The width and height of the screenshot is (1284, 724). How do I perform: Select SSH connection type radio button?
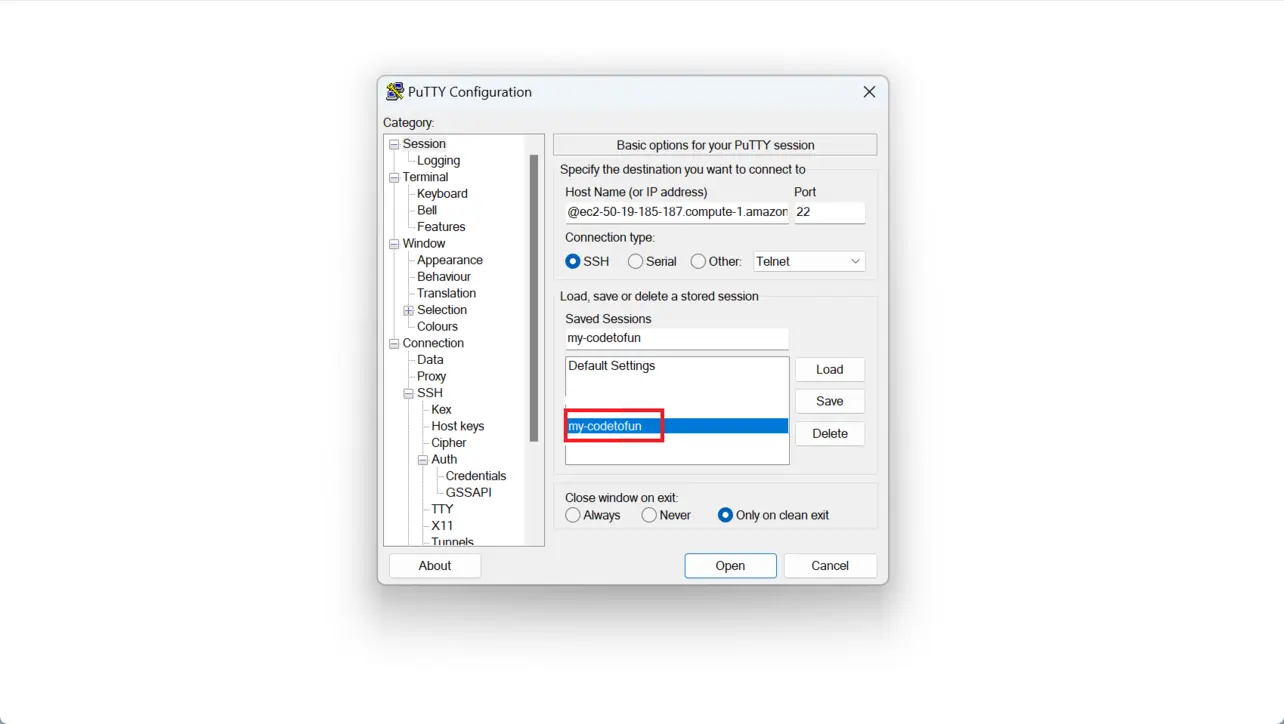tap(573, 261)
